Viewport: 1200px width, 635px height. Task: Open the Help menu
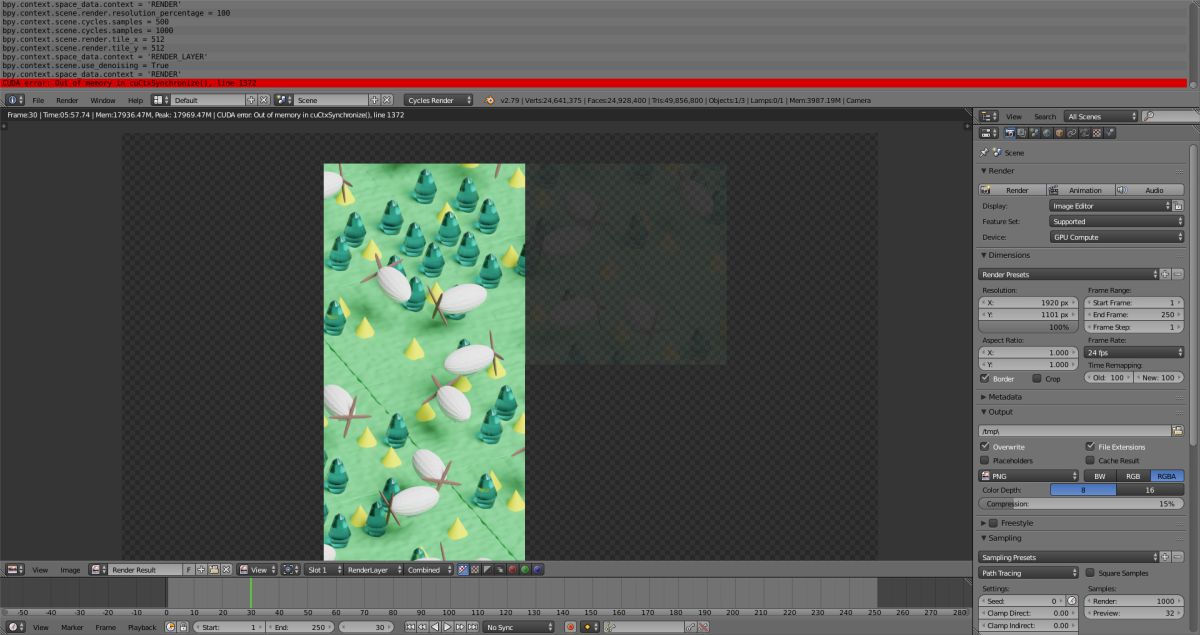(x=135, y=100)
